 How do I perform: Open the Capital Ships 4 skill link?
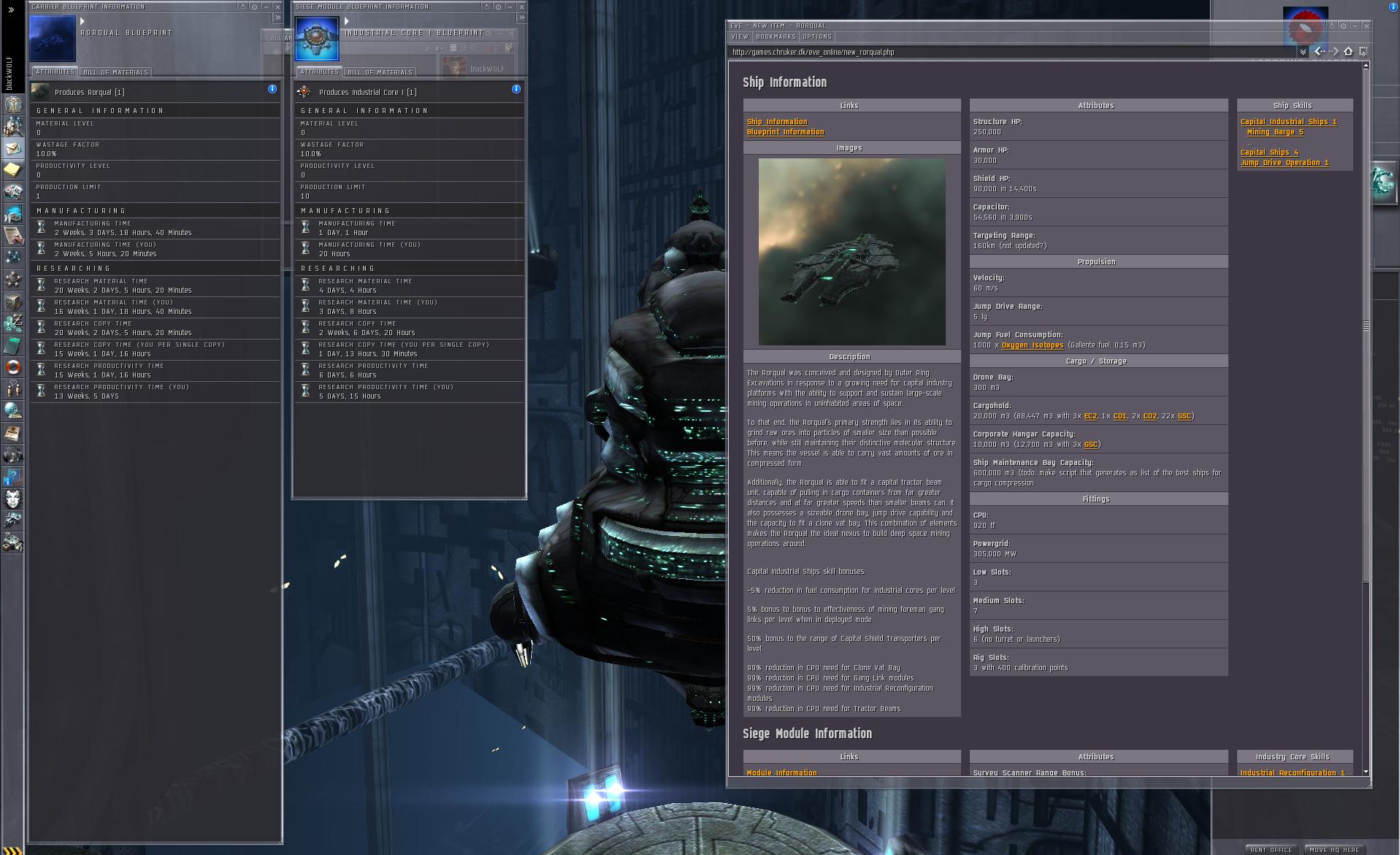[x=1269, y=153]
